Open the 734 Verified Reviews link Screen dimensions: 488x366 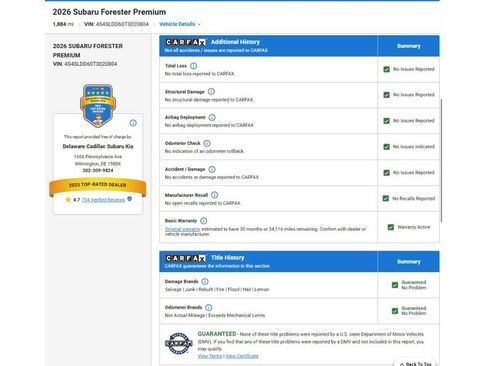pyautogui.click(x=103, y=200)
